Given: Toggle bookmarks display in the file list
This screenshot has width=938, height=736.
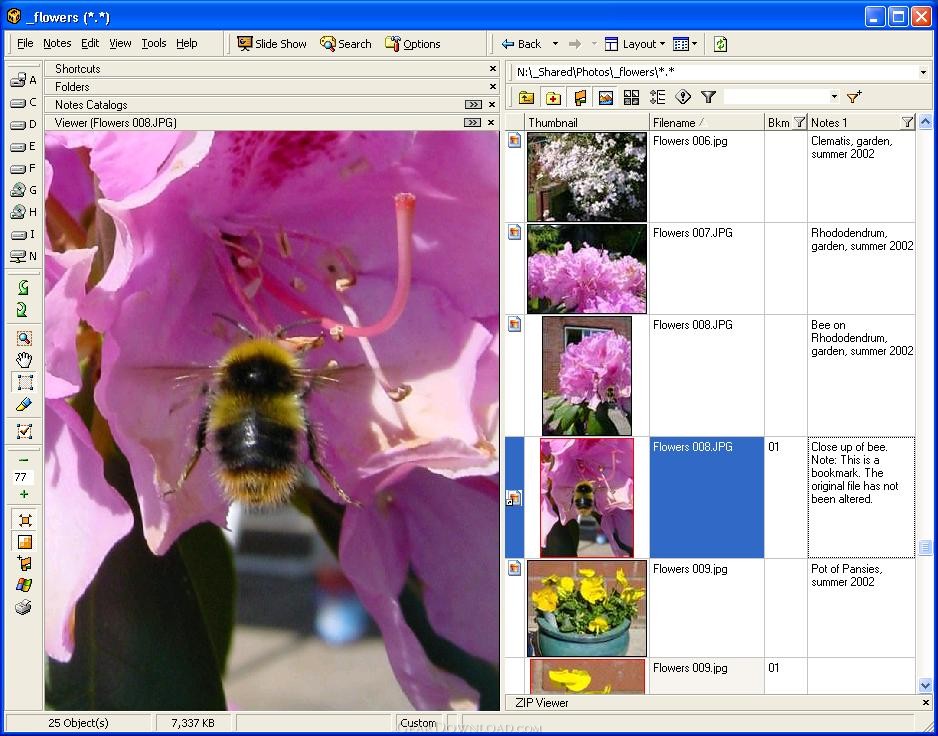Looking at the screenshot, I should 580,97.
